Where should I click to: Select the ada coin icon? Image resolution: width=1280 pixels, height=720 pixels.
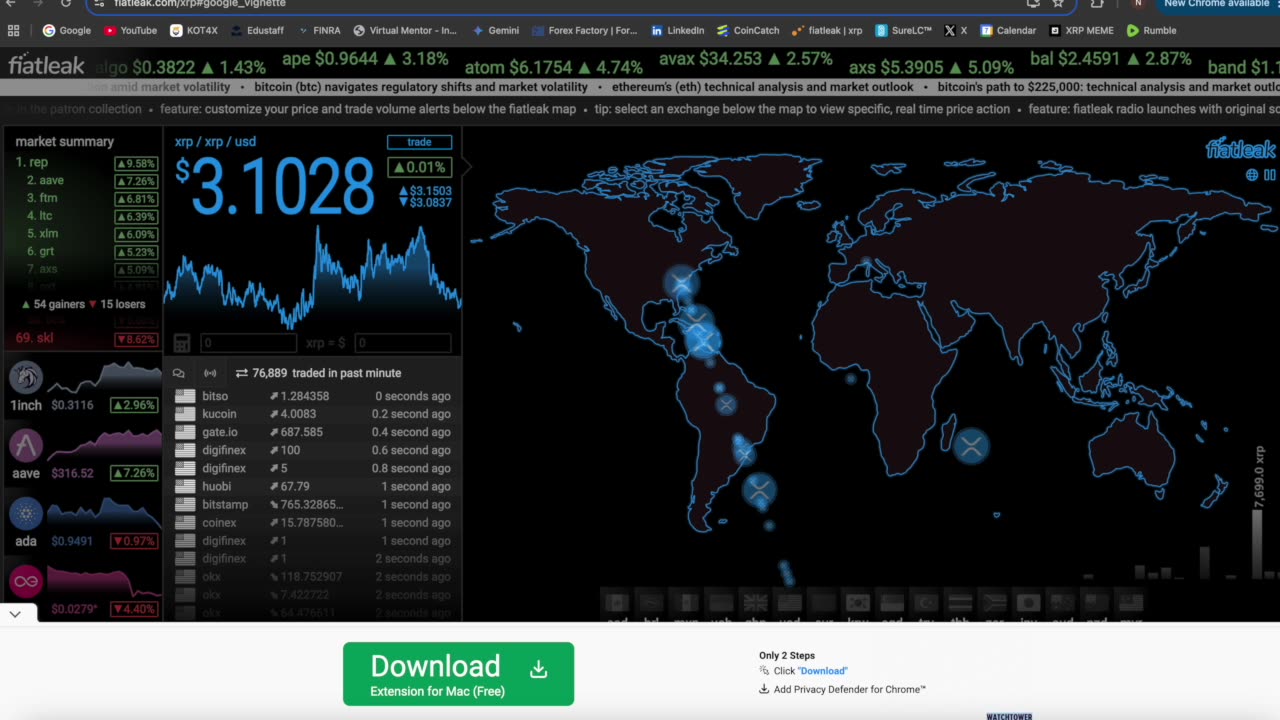coord(26,514)
